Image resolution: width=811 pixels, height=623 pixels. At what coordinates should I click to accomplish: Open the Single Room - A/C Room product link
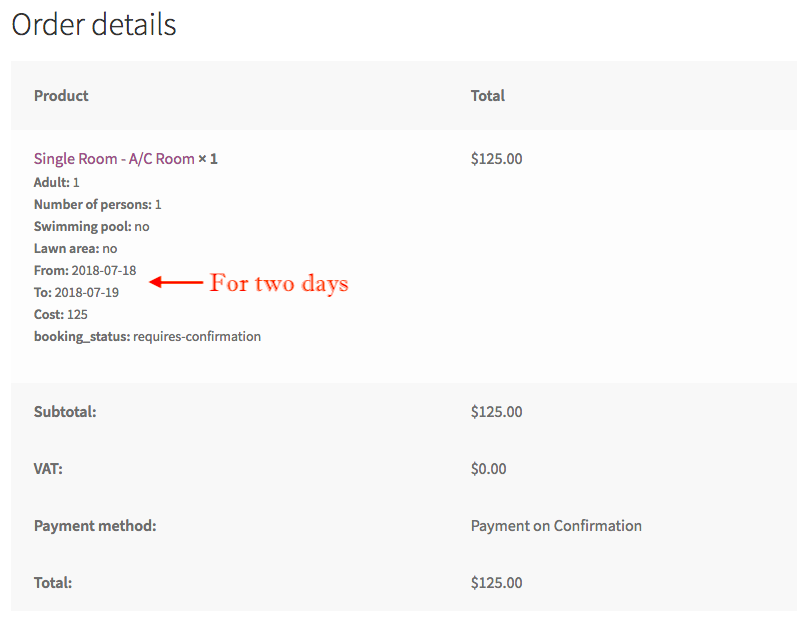click(x=114, y=159)
